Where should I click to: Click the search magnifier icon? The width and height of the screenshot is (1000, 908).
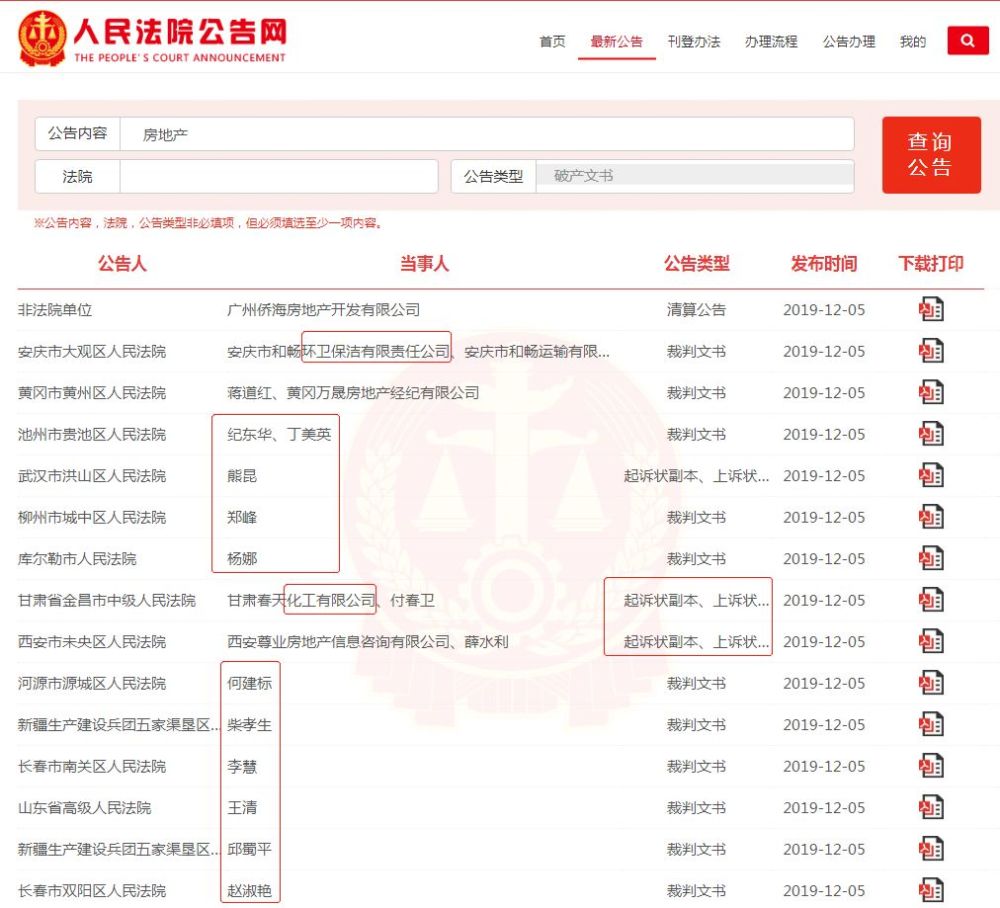(967, 41)
